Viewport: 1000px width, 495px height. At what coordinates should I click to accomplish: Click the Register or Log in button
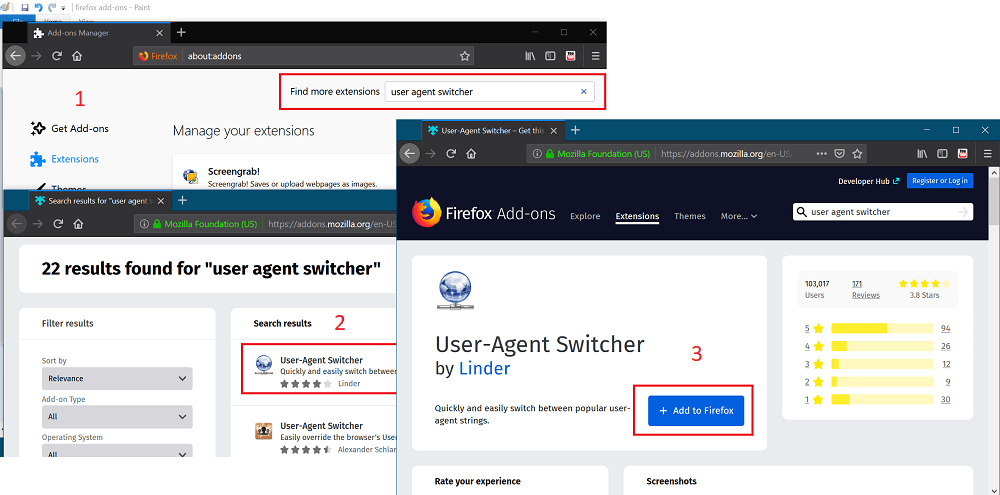pyautogui.click(x=939, y=181)
